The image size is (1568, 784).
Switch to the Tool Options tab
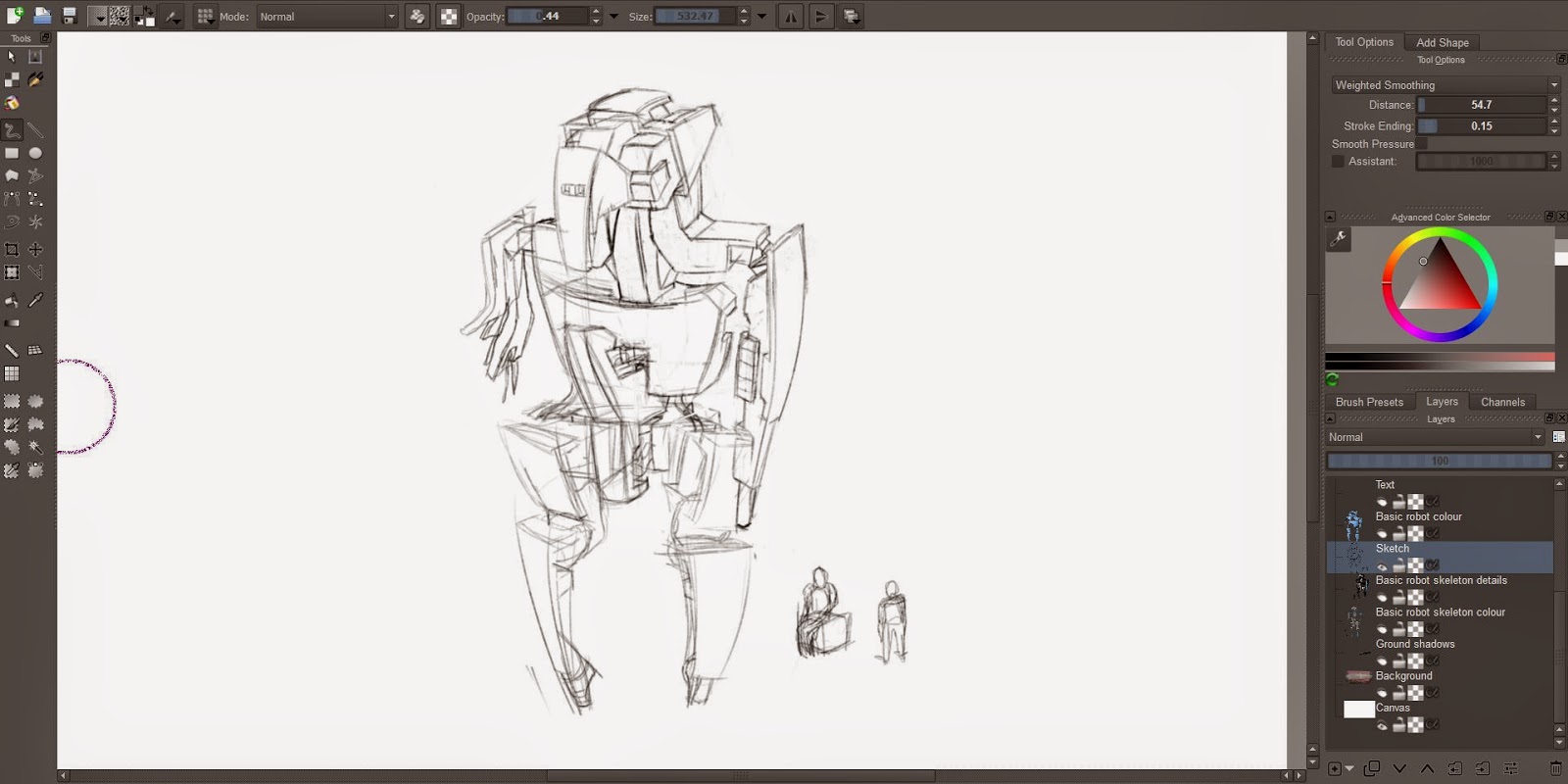pyautogui.click(x=1364, y=42)
